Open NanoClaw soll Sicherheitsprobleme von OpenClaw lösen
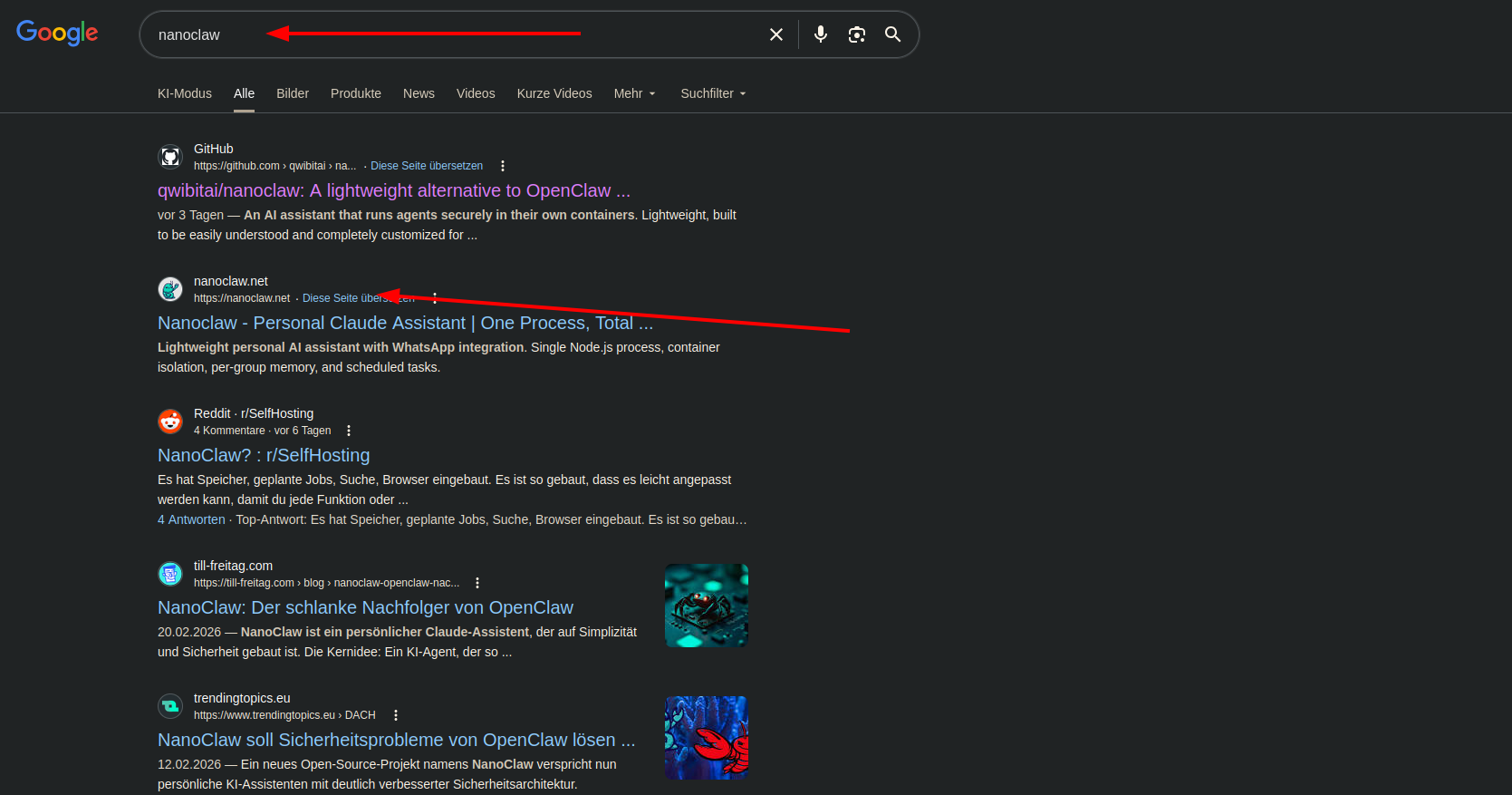 (x=397, y=740)
